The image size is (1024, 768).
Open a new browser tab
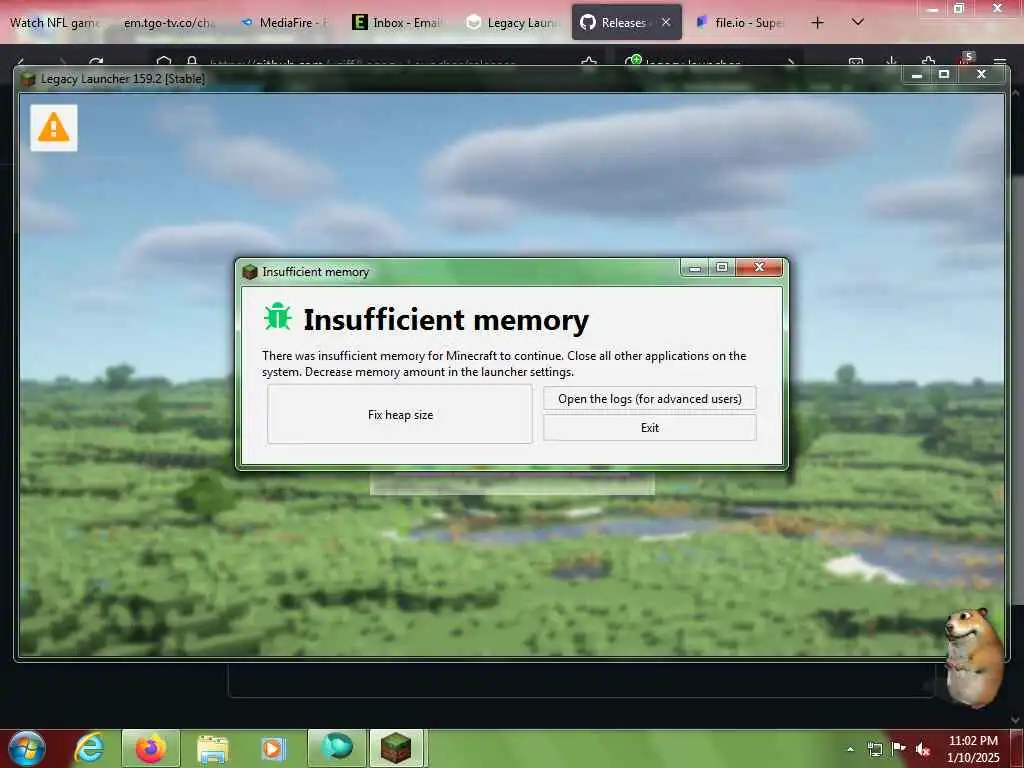click(817, 23)
